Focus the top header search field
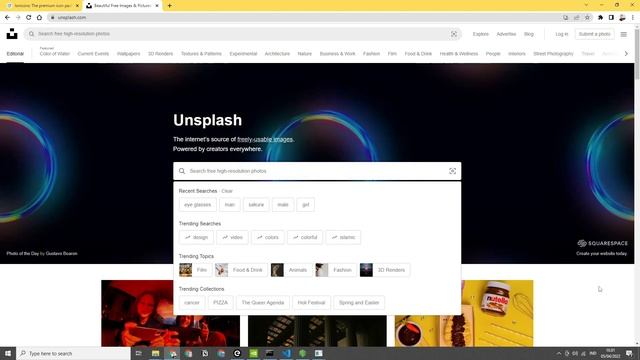Screen dimensions: 640x360 (242, 34)
